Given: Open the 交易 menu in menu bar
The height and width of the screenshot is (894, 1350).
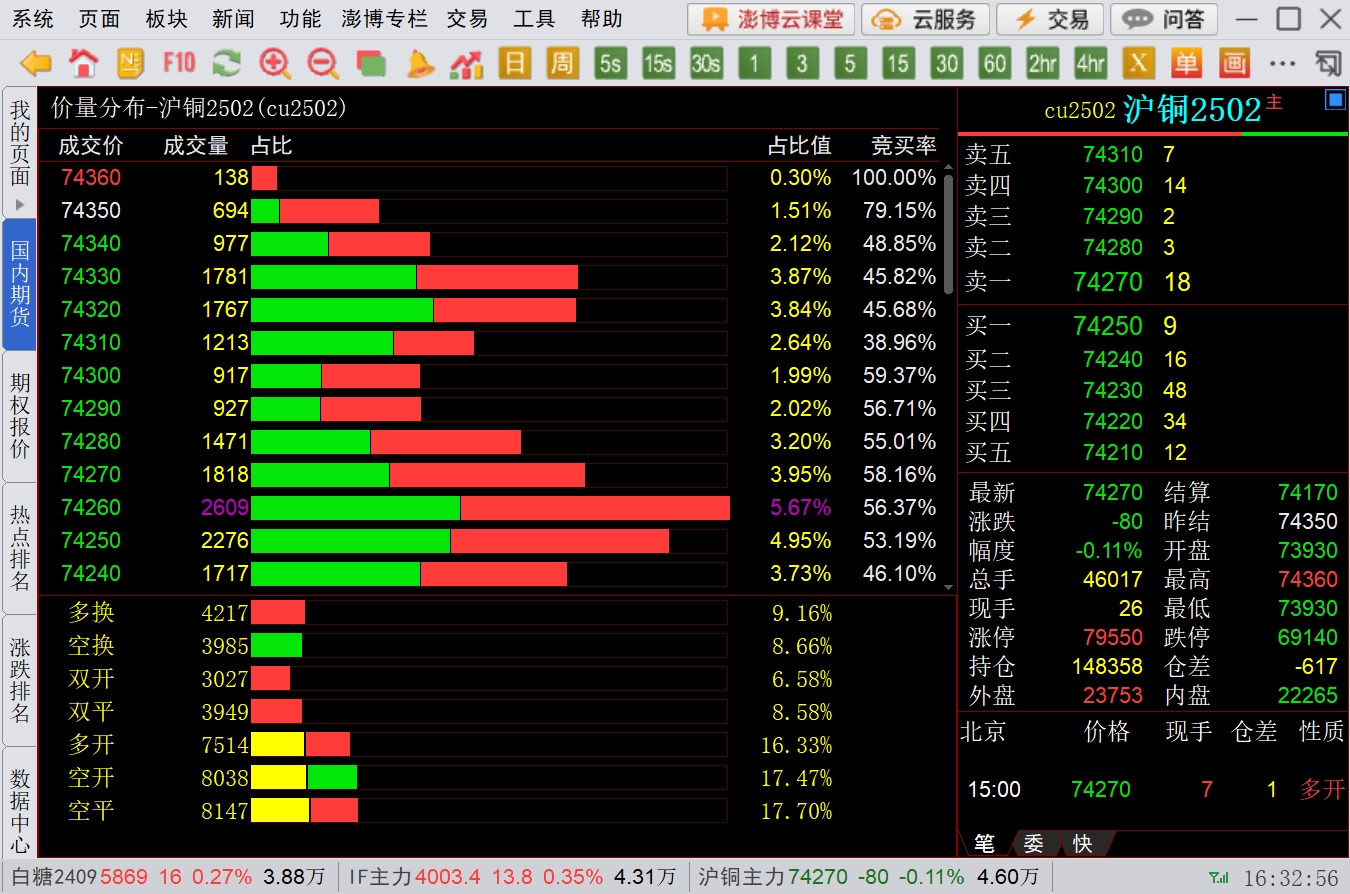Looking at the screenshot, I should (467, 19).
